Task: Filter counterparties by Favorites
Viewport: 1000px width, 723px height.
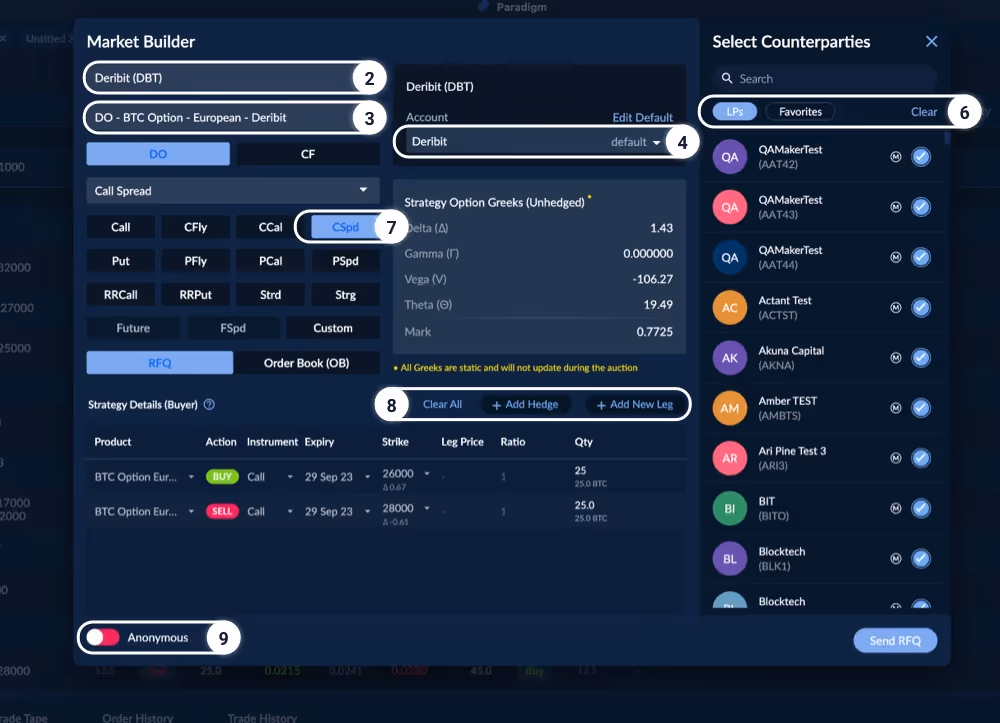Action: (800, 112)
